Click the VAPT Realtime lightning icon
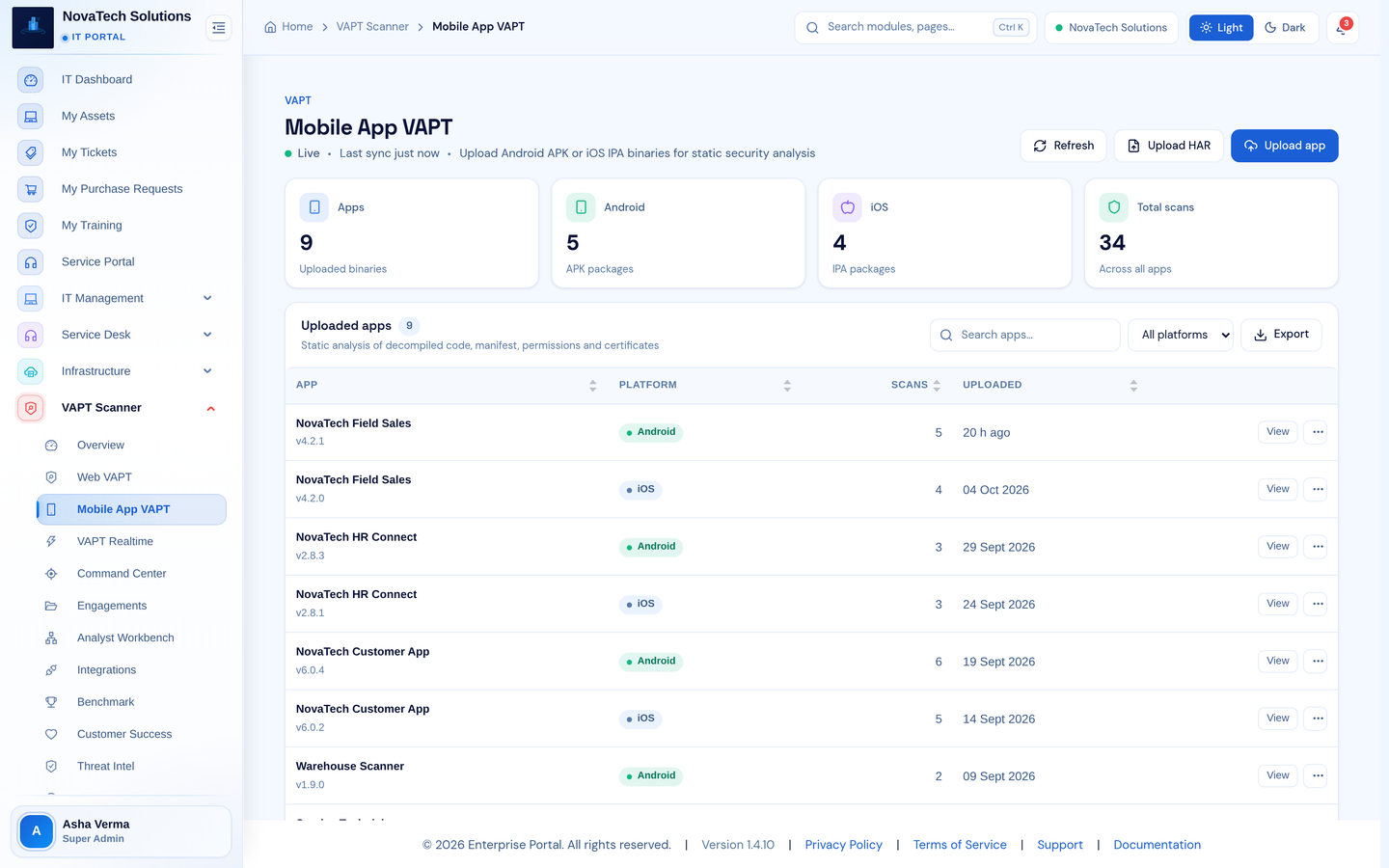Viewport: 1389px width, 868px height. click(x=51, y=542)
